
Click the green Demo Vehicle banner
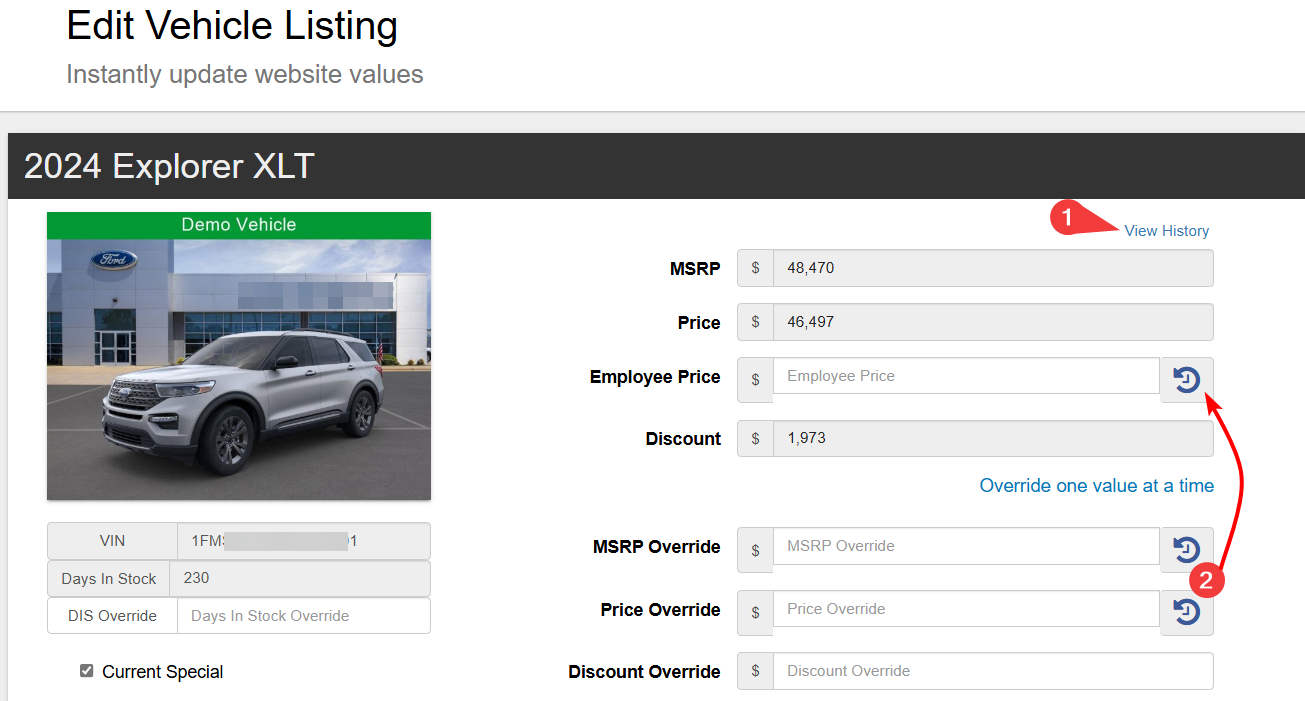click(239, 225)
